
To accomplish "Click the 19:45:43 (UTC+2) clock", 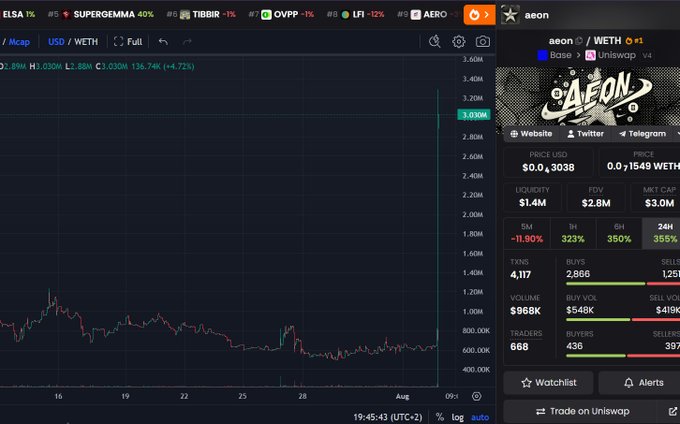I will pos(387,417).
